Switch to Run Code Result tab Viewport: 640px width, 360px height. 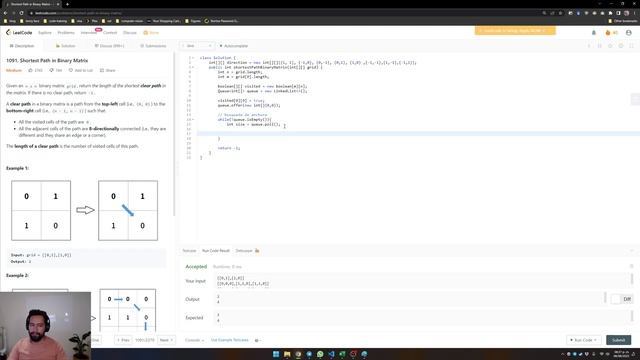[216, 251]
